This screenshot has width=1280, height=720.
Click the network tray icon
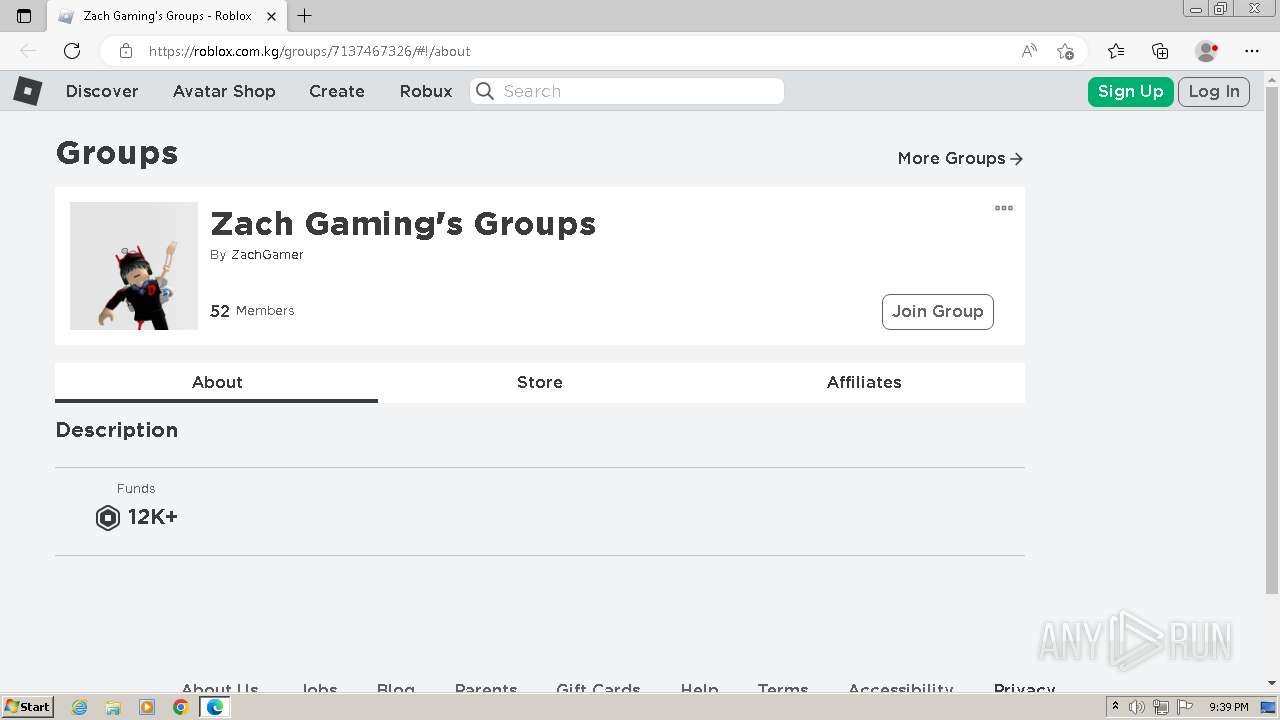1161,707
